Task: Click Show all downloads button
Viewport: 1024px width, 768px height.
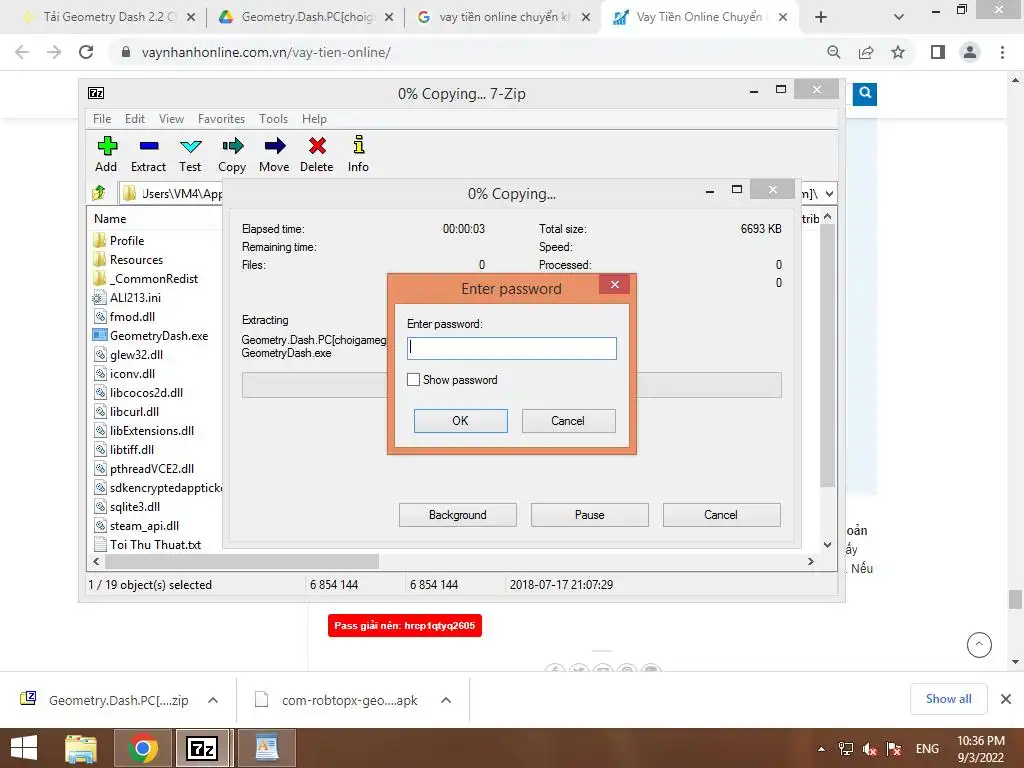Action: [x=949, y=699]
